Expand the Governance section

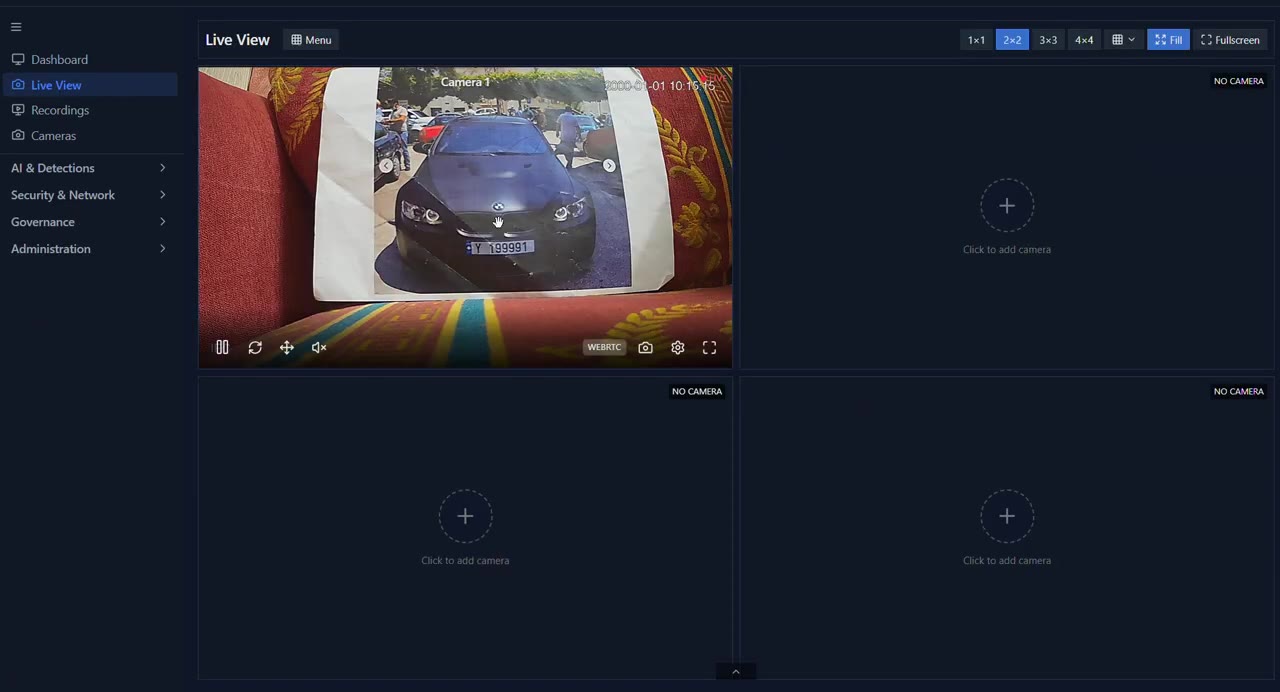click(x=89, y=222)
